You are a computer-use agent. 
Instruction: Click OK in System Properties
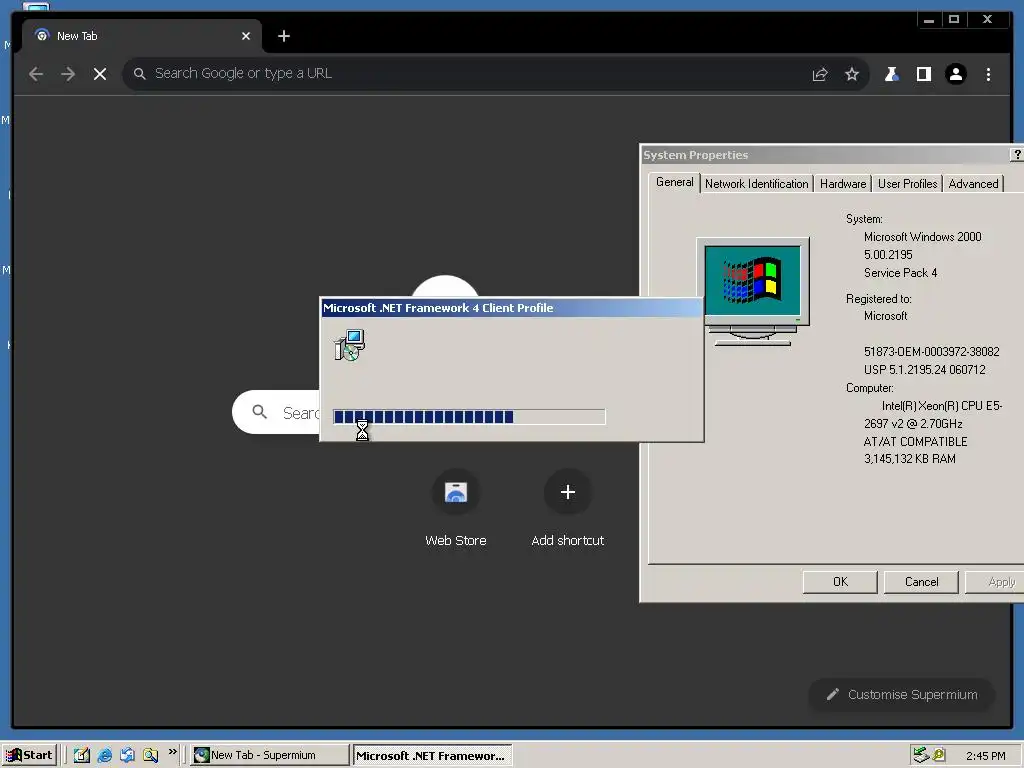pyautogui.click(x=840, y=582)
